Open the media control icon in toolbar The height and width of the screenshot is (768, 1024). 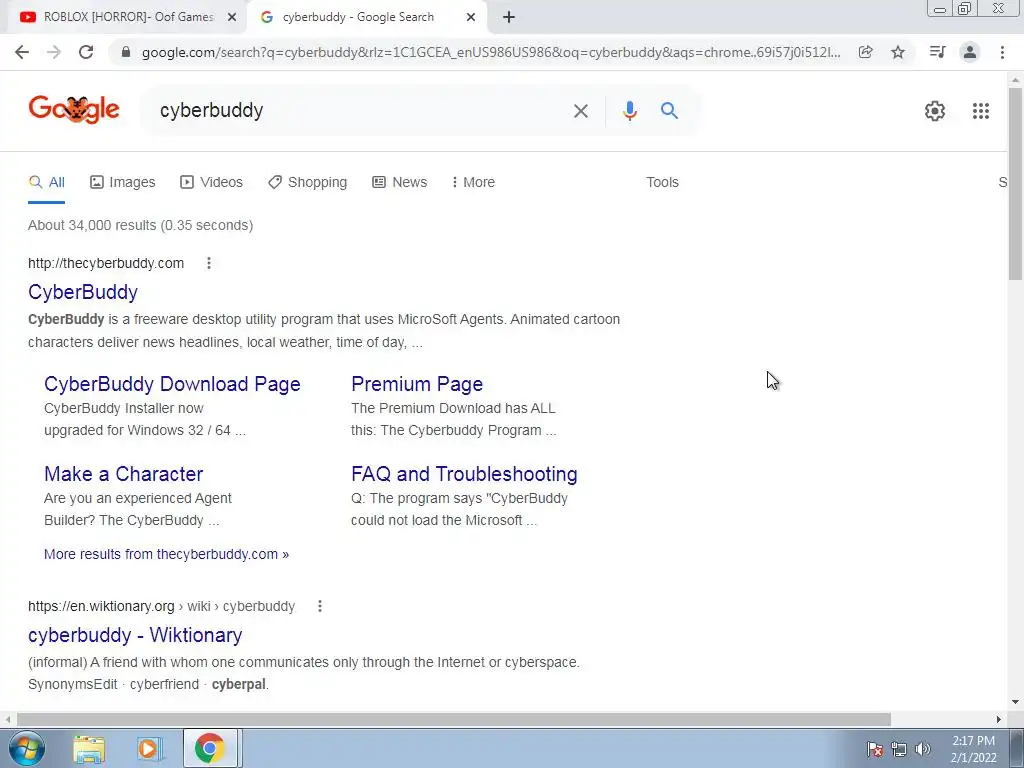pos(937,52)
